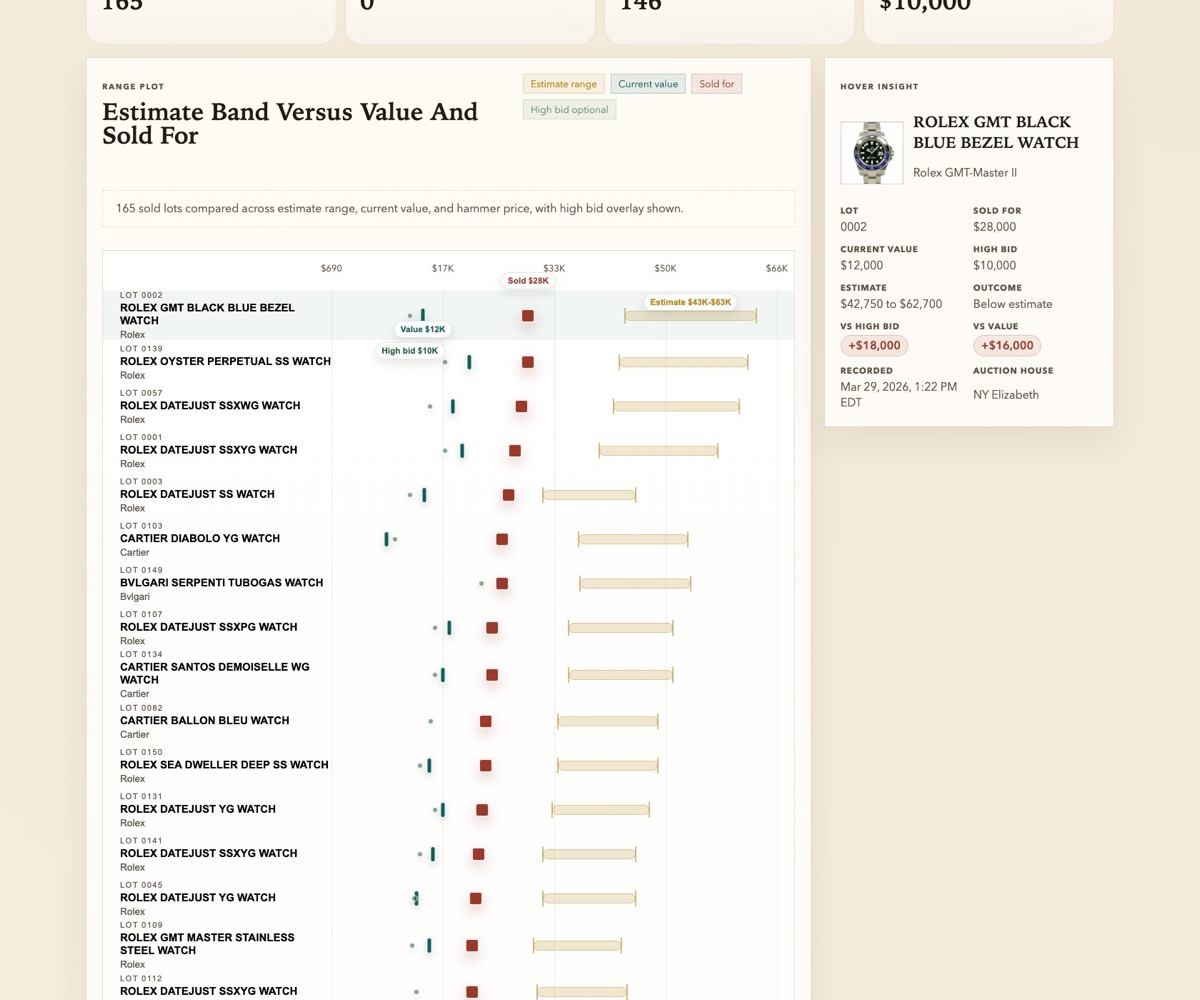This screenshot has width=1200, height=1000.
Task: Click red sold marker for Lot 0045
Action: click(475, 898)
